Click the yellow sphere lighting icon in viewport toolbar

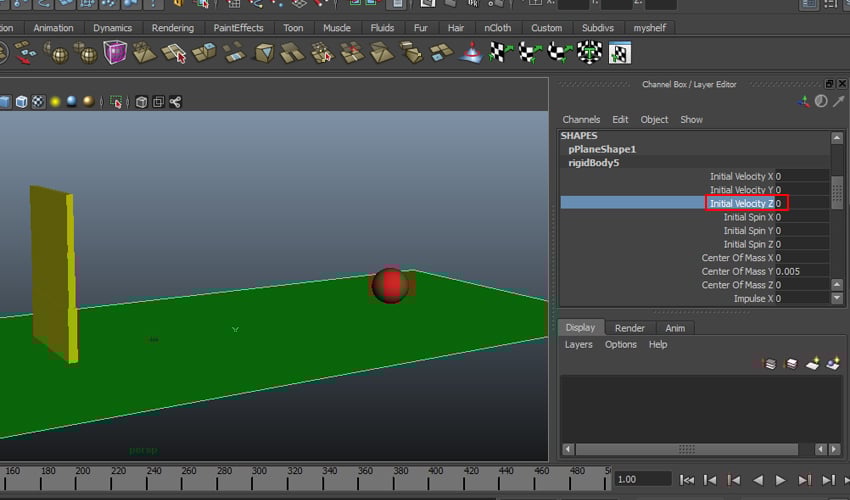pos(55,101)
